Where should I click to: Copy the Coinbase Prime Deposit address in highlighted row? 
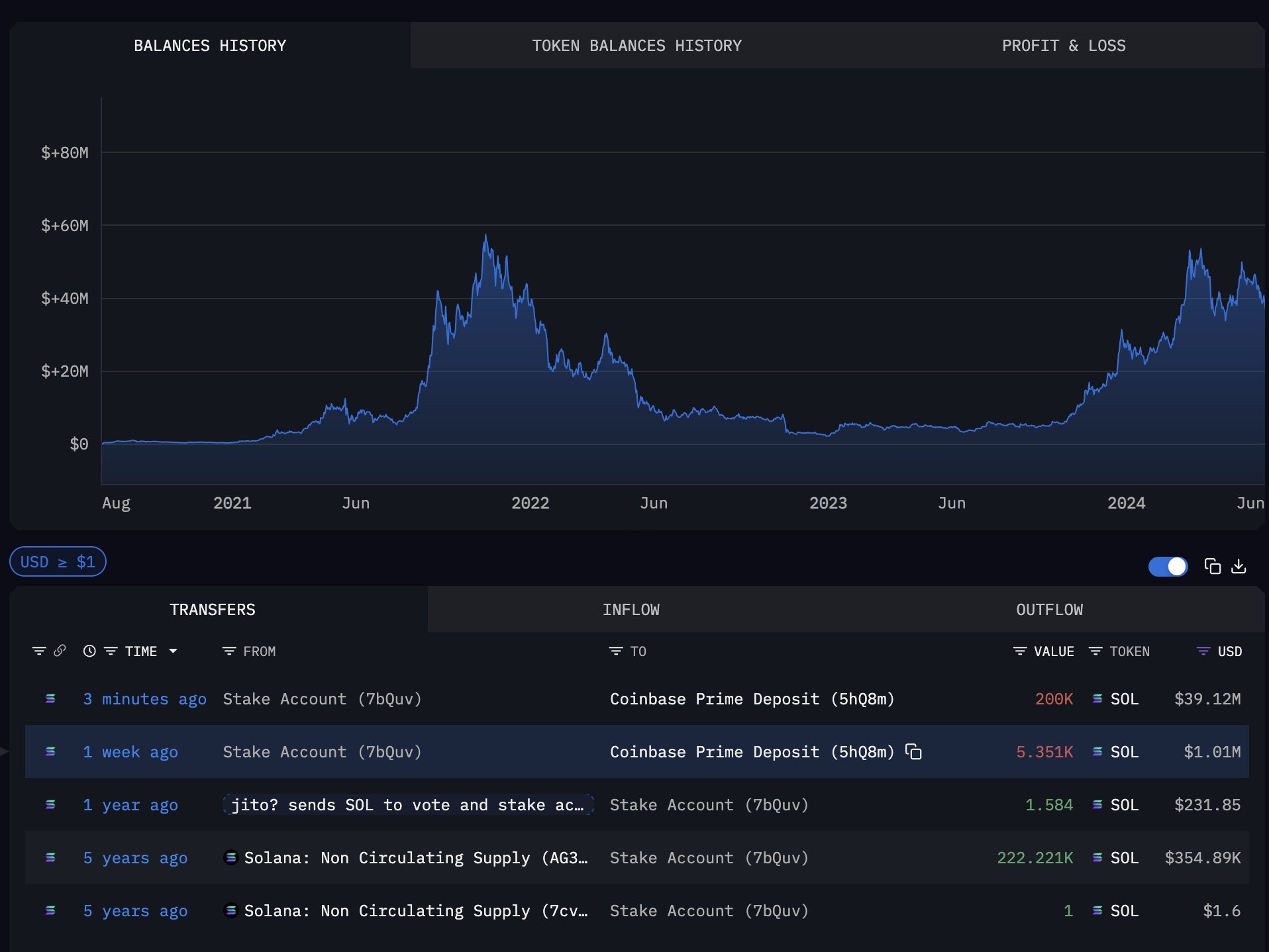(914, 752)
